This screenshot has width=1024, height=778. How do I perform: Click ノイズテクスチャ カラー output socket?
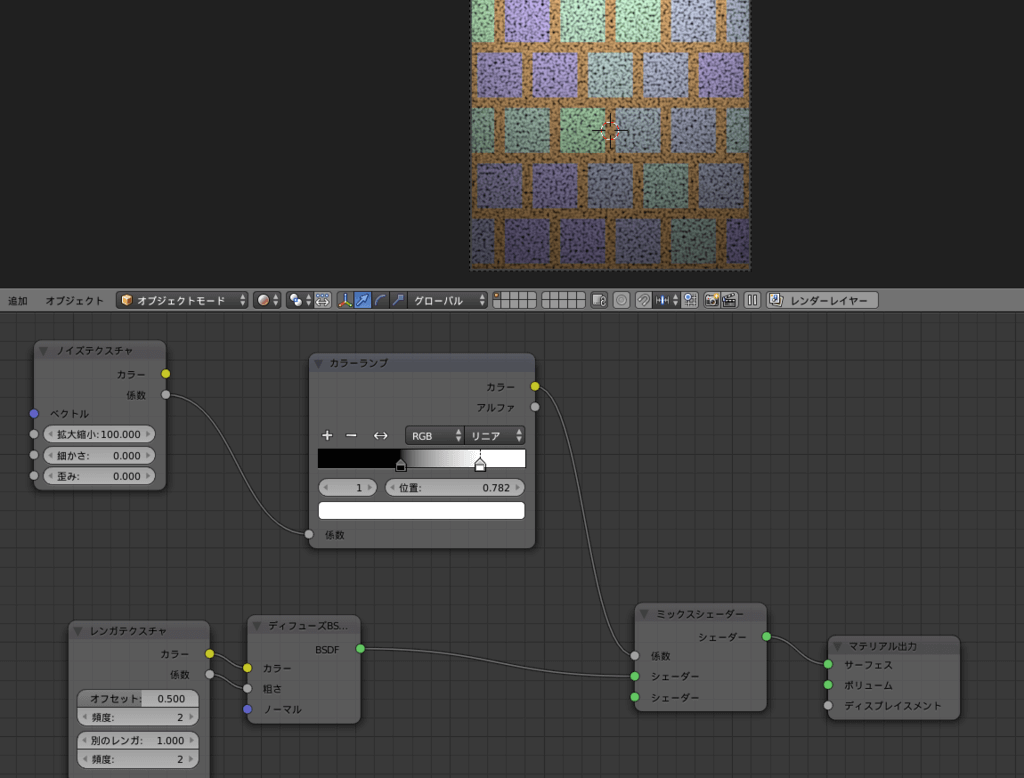(x=166, y=374)
